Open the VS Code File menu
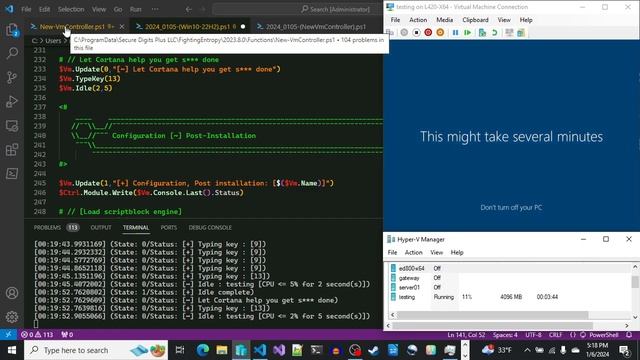The image size is (640, 360). 26,9
